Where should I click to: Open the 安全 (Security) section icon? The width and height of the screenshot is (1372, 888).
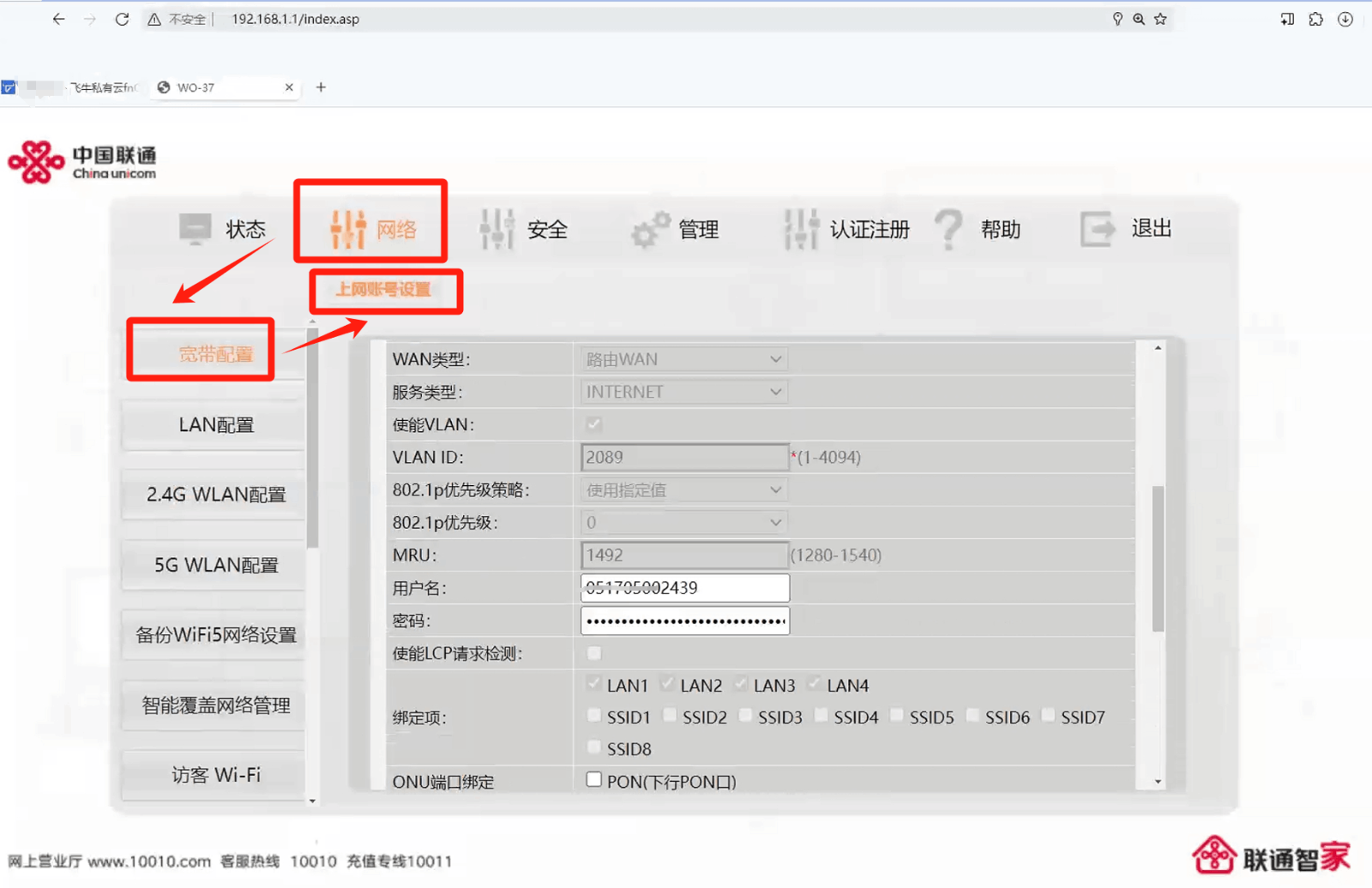(x=497, y=227)
